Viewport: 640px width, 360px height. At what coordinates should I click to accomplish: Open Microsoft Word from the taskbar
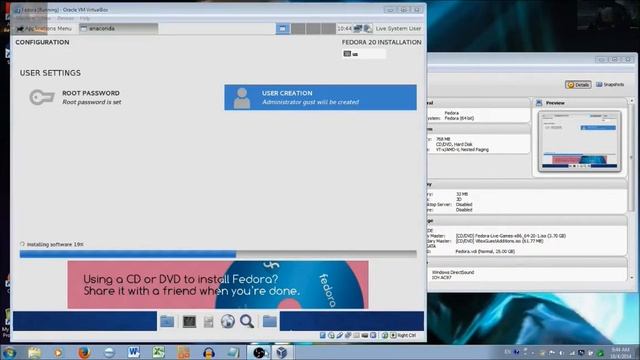click(133, 353)
